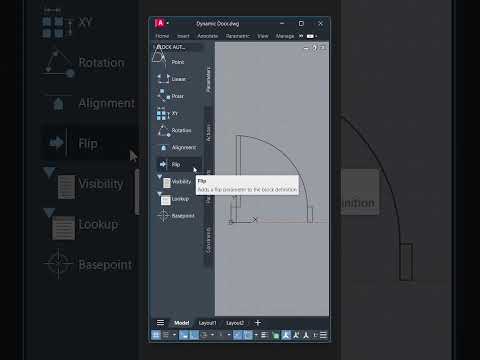
Task: Open the Manage ribbon tab
Action: pos(285,36)
